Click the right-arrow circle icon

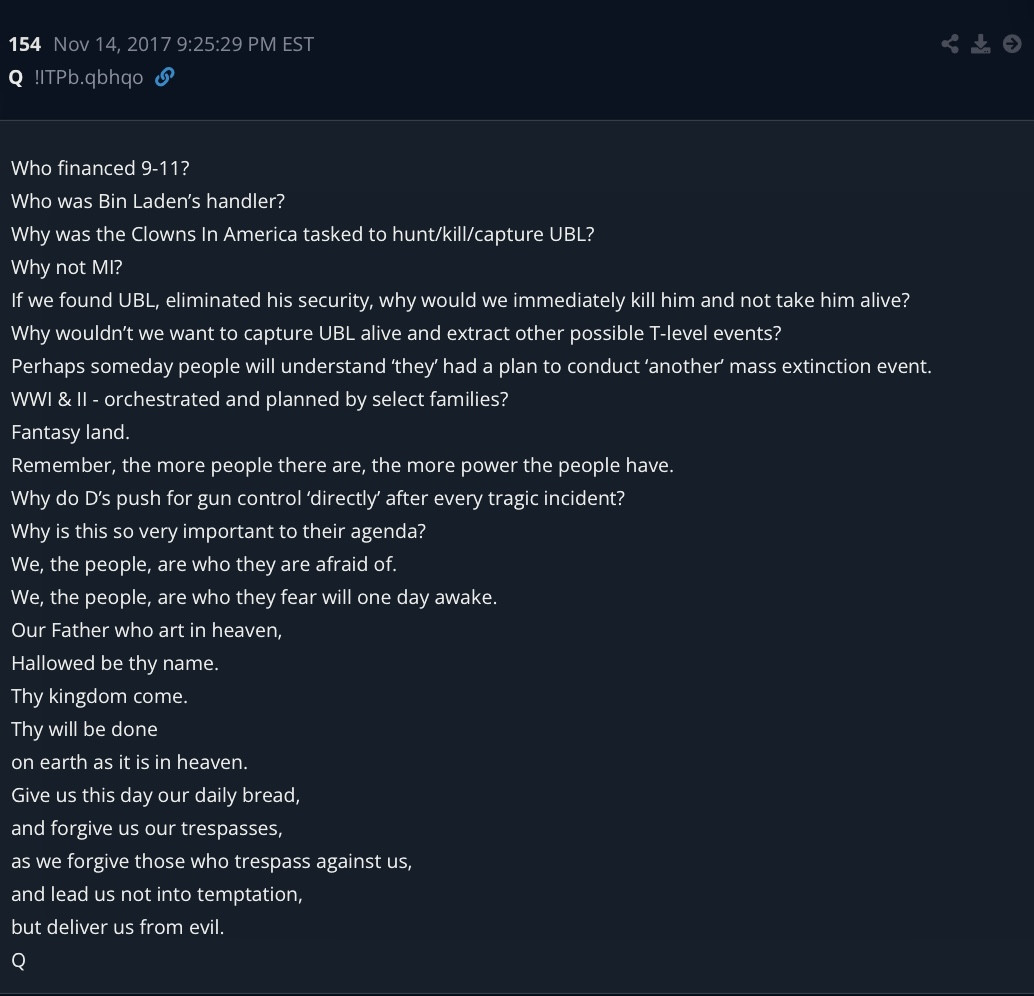(x=1011, y=43)
